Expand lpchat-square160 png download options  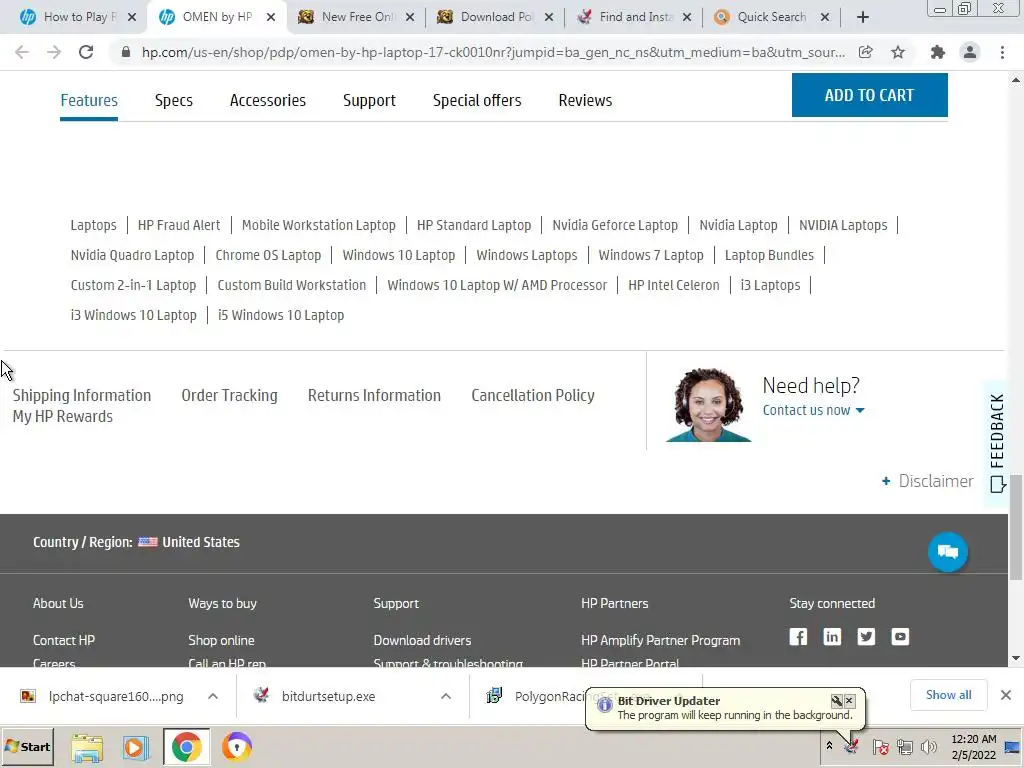click(x=213, y=696)
